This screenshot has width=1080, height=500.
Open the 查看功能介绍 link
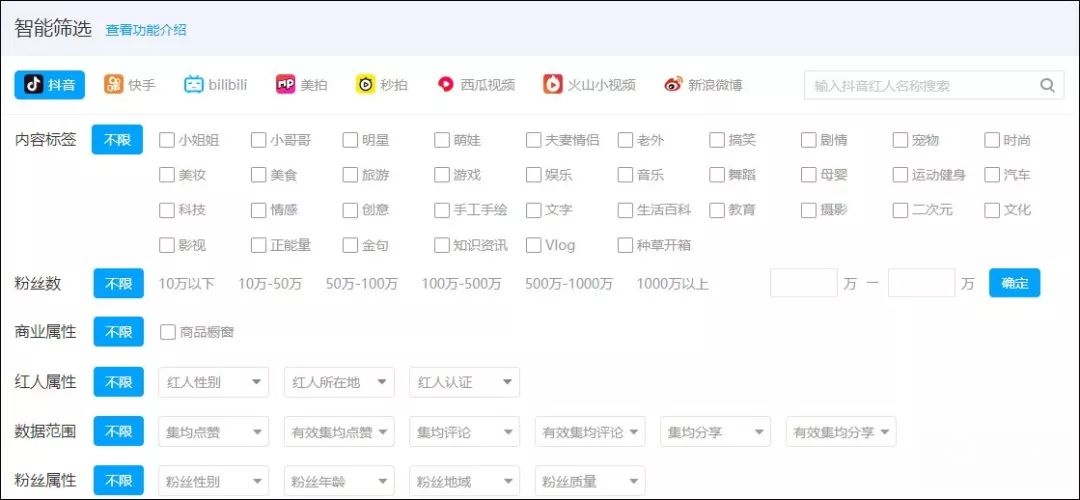click(x=146, y=30)
